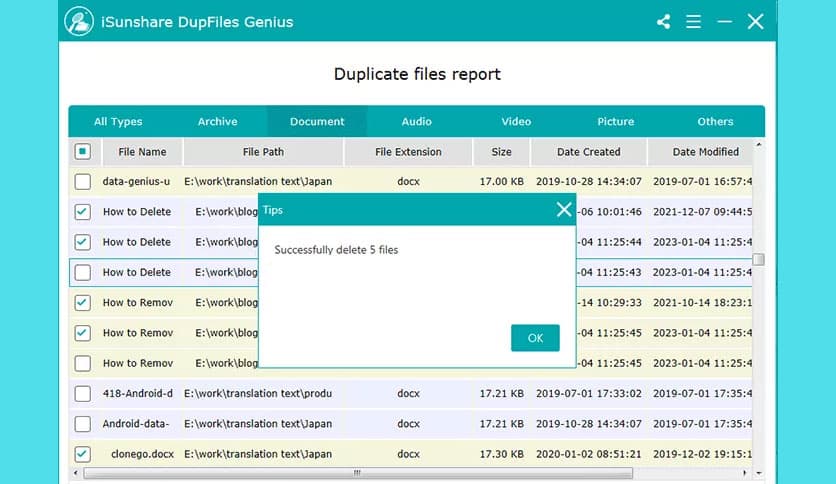Select the data-genius-u file name cell
Viewport: 836px width, 484px height.
pyautogui.click(x=136, y=182)
